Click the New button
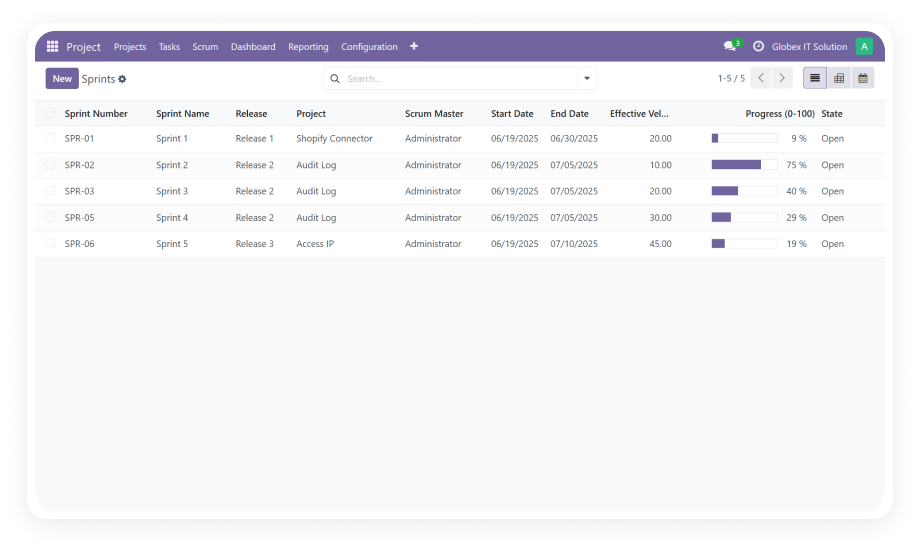 (62, 79)
